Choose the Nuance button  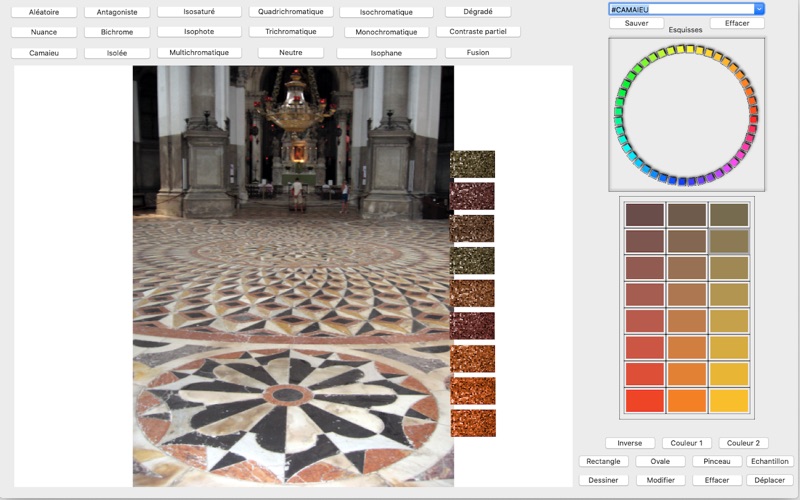pyautogui.click(x=44, y=32)
